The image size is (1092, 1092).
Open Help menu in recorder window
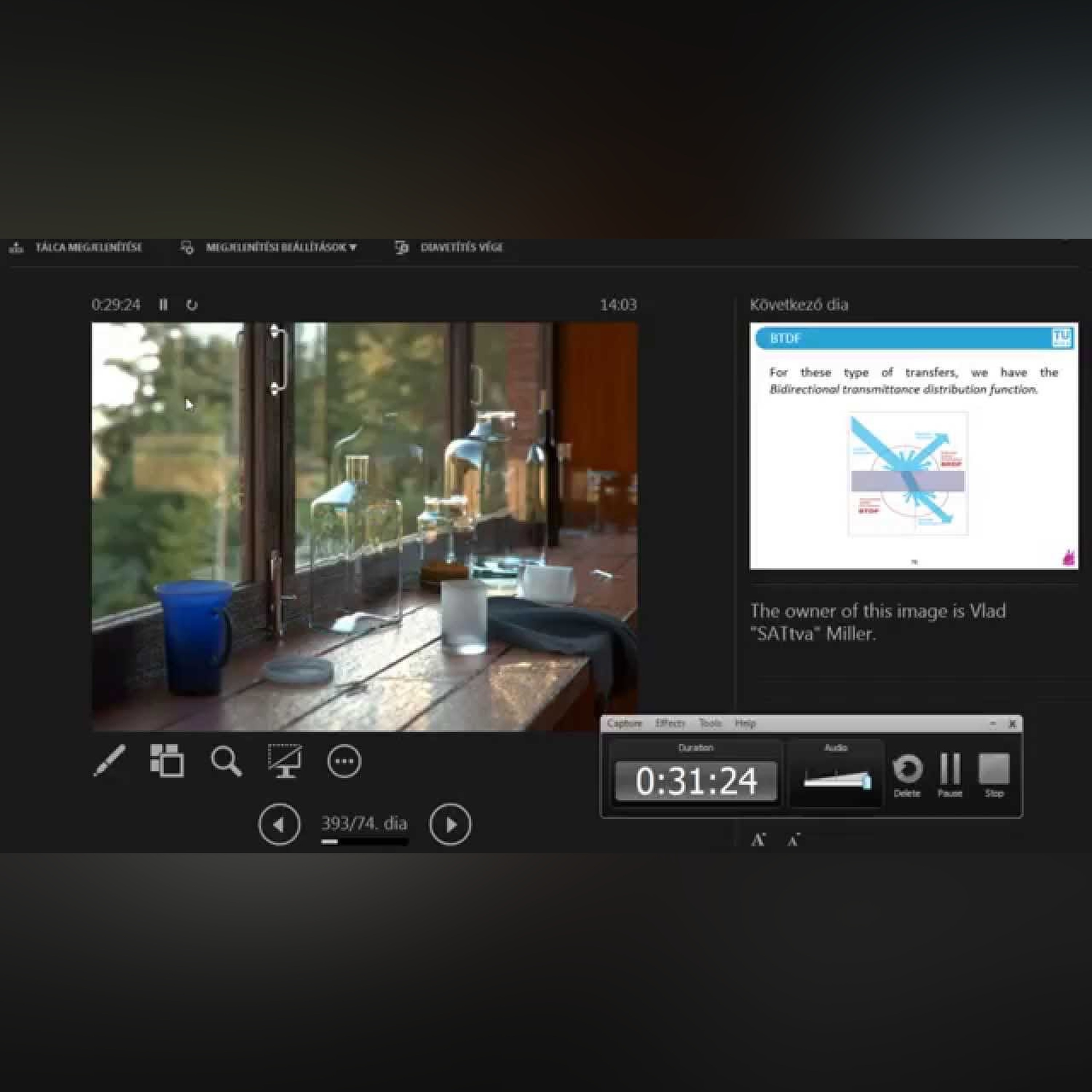[745, 724]
